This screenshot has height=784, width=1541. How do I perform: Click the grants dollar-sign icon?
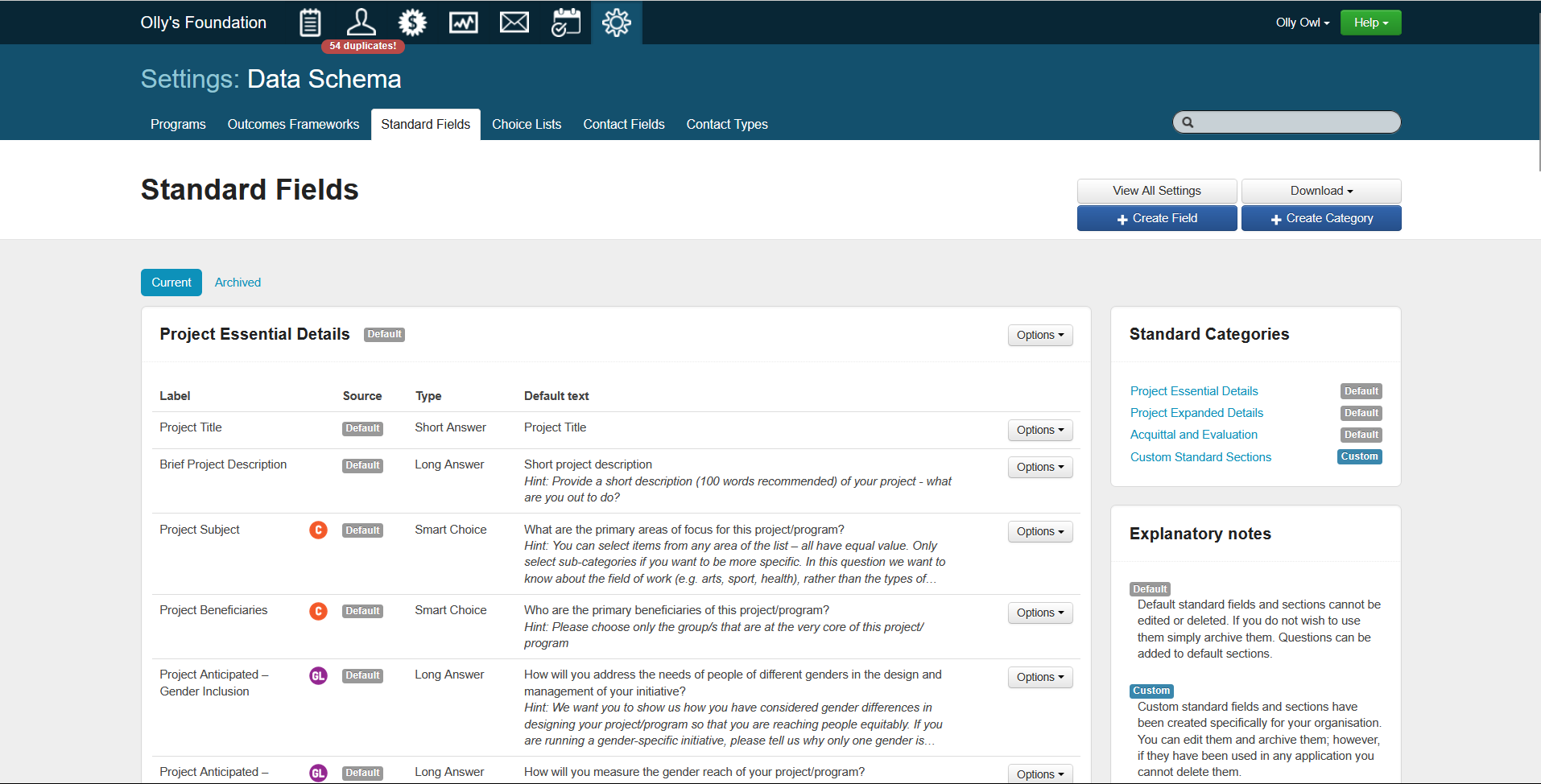tap(412, 23)
